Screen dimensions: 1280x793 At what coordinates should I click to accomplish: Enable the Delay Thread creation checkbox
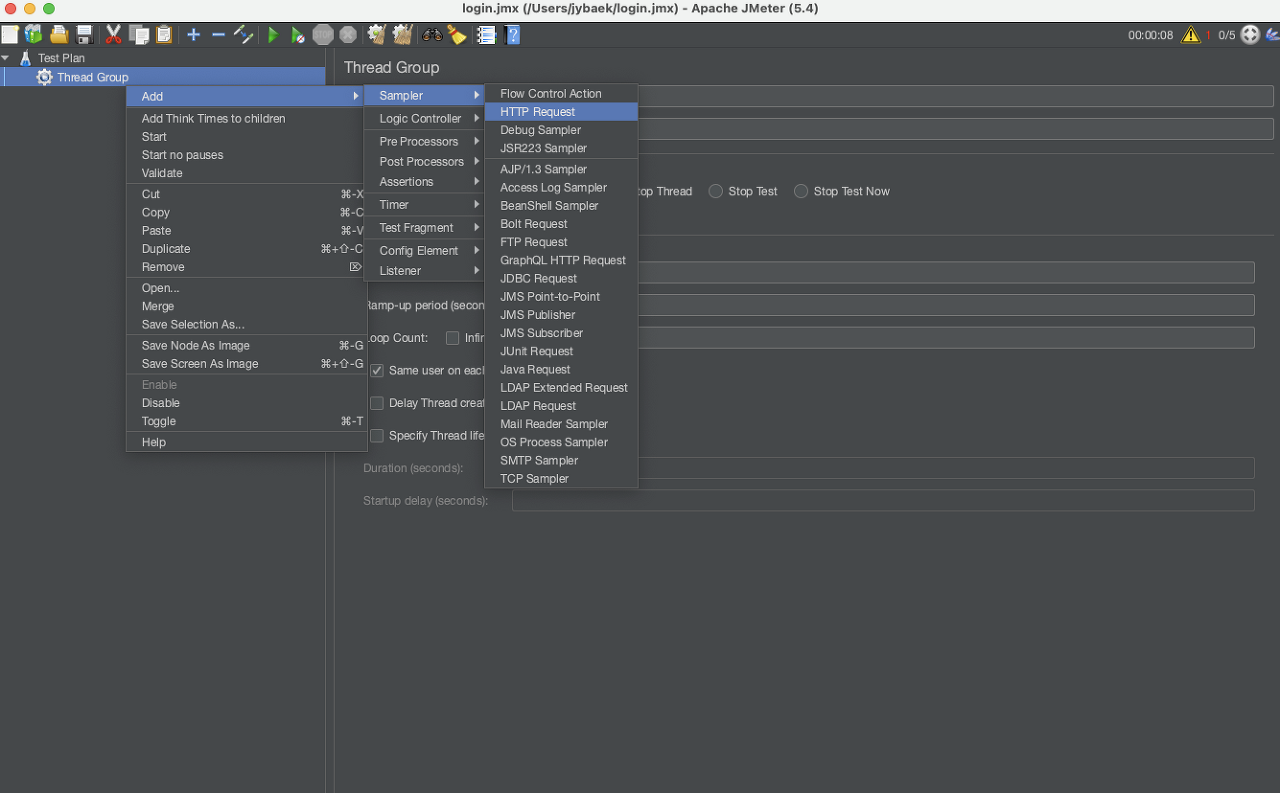(377, 403)
